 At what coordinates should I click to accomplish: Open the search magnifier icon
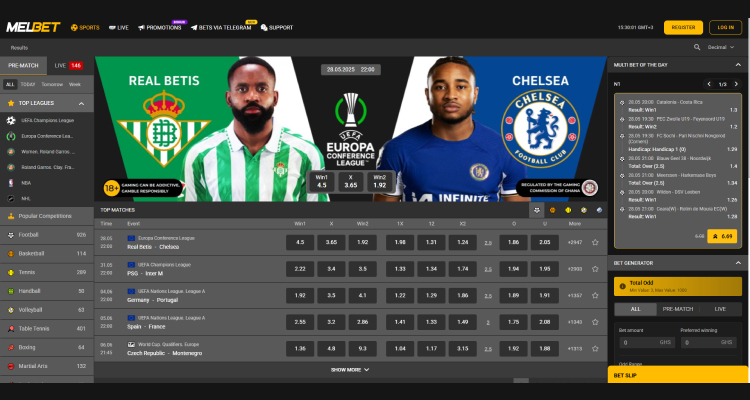697,47
